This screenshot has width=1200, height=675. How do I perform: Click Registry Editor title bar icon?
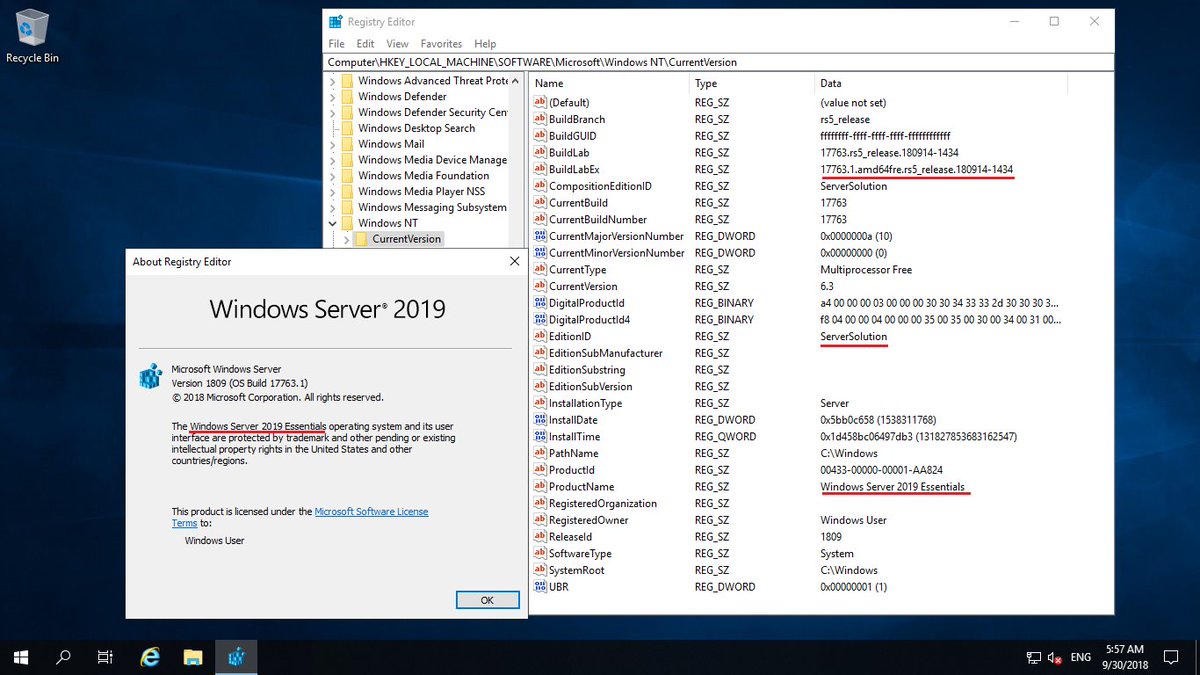336,22
